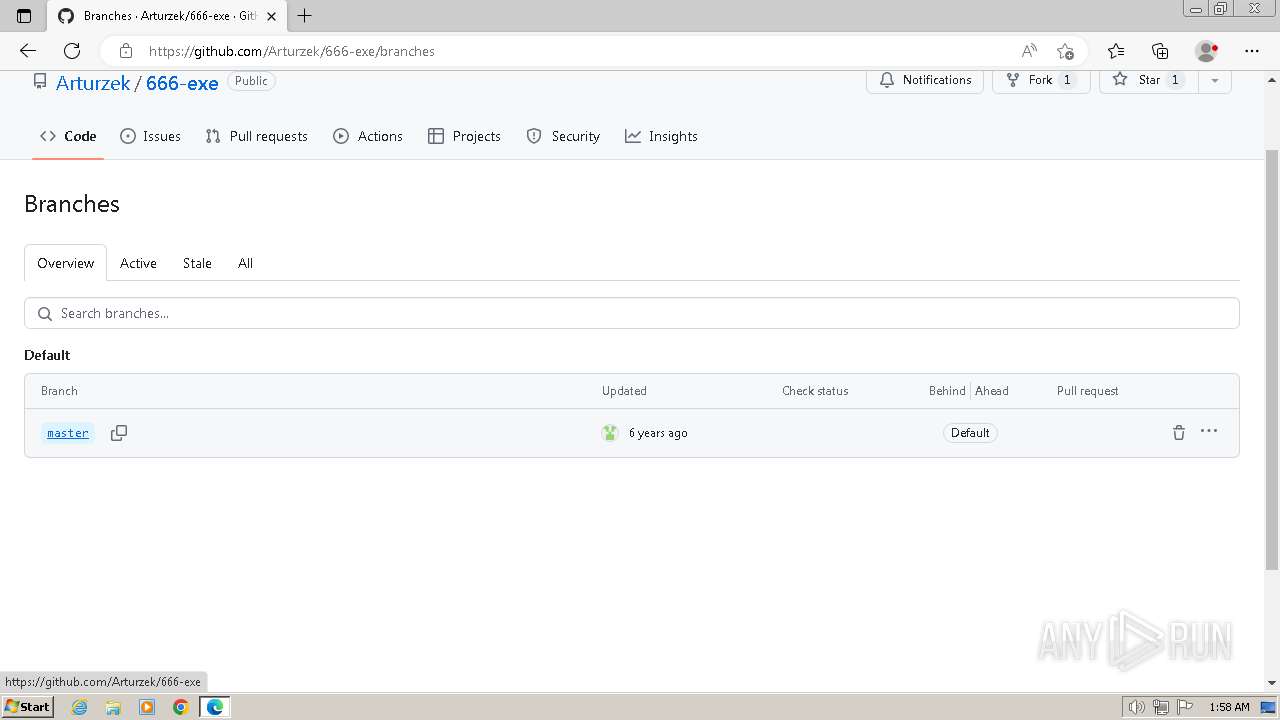Screen dimensions: 1280x720
Task: Click the 6 years ago timestamp
Action: pos(658,433)
